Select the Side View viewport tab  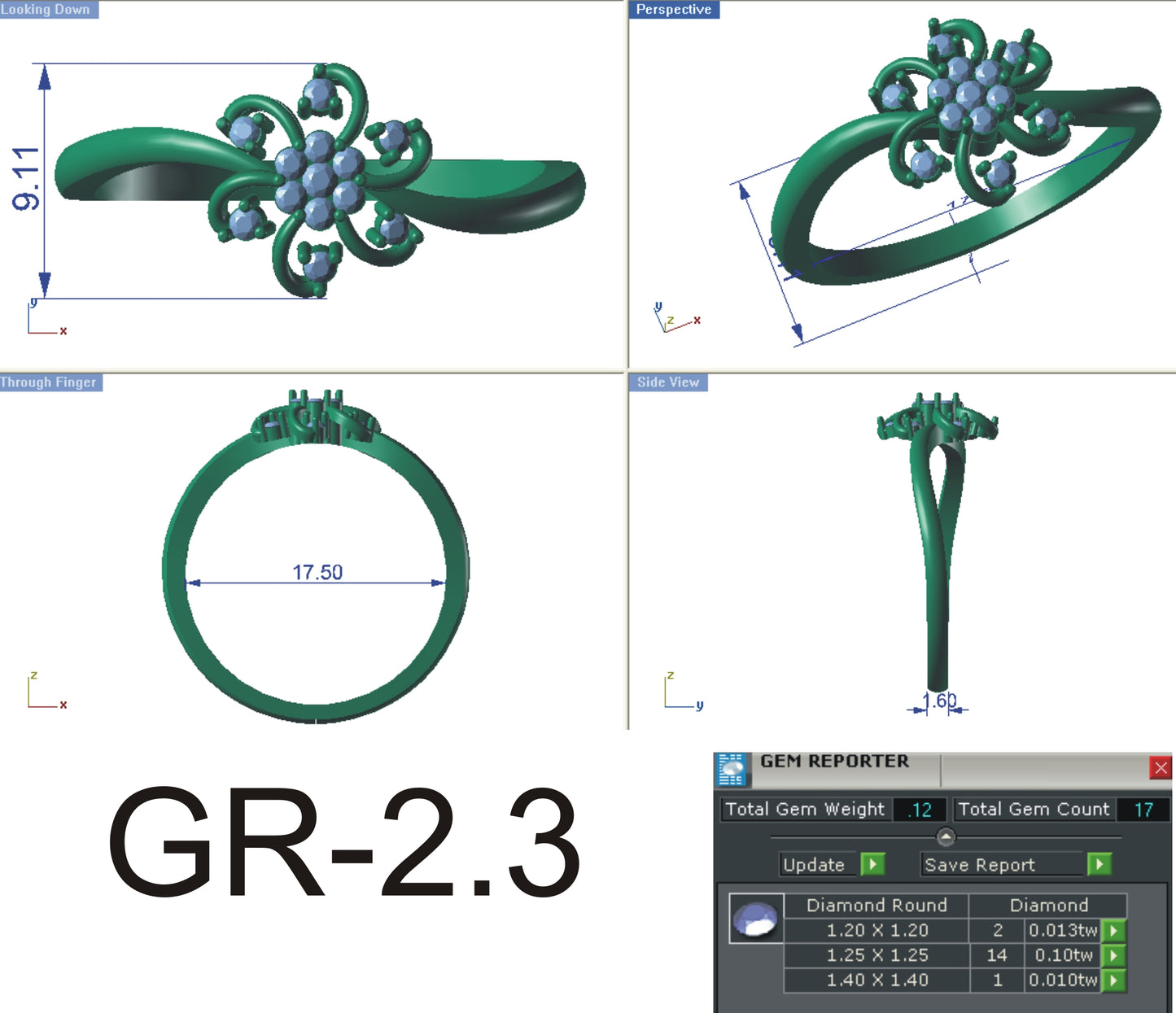click(667, 382)
